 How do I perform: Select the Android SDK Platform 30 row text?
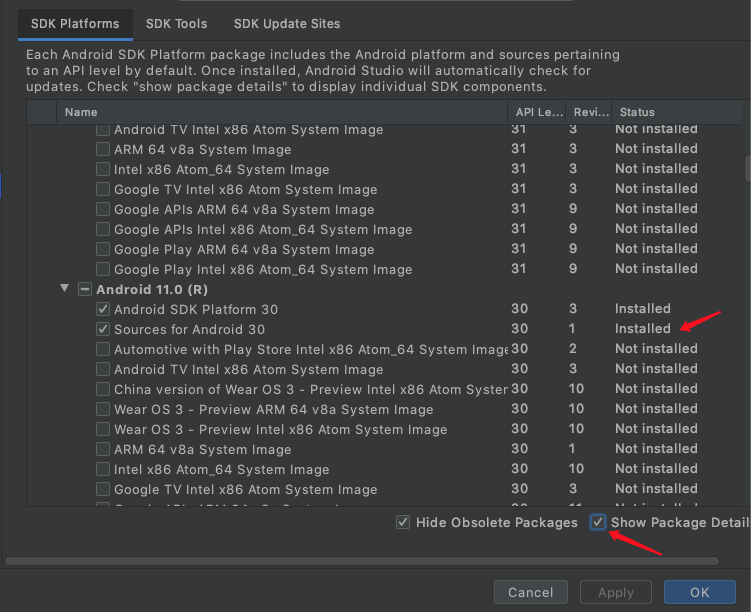tap(196, 309)
